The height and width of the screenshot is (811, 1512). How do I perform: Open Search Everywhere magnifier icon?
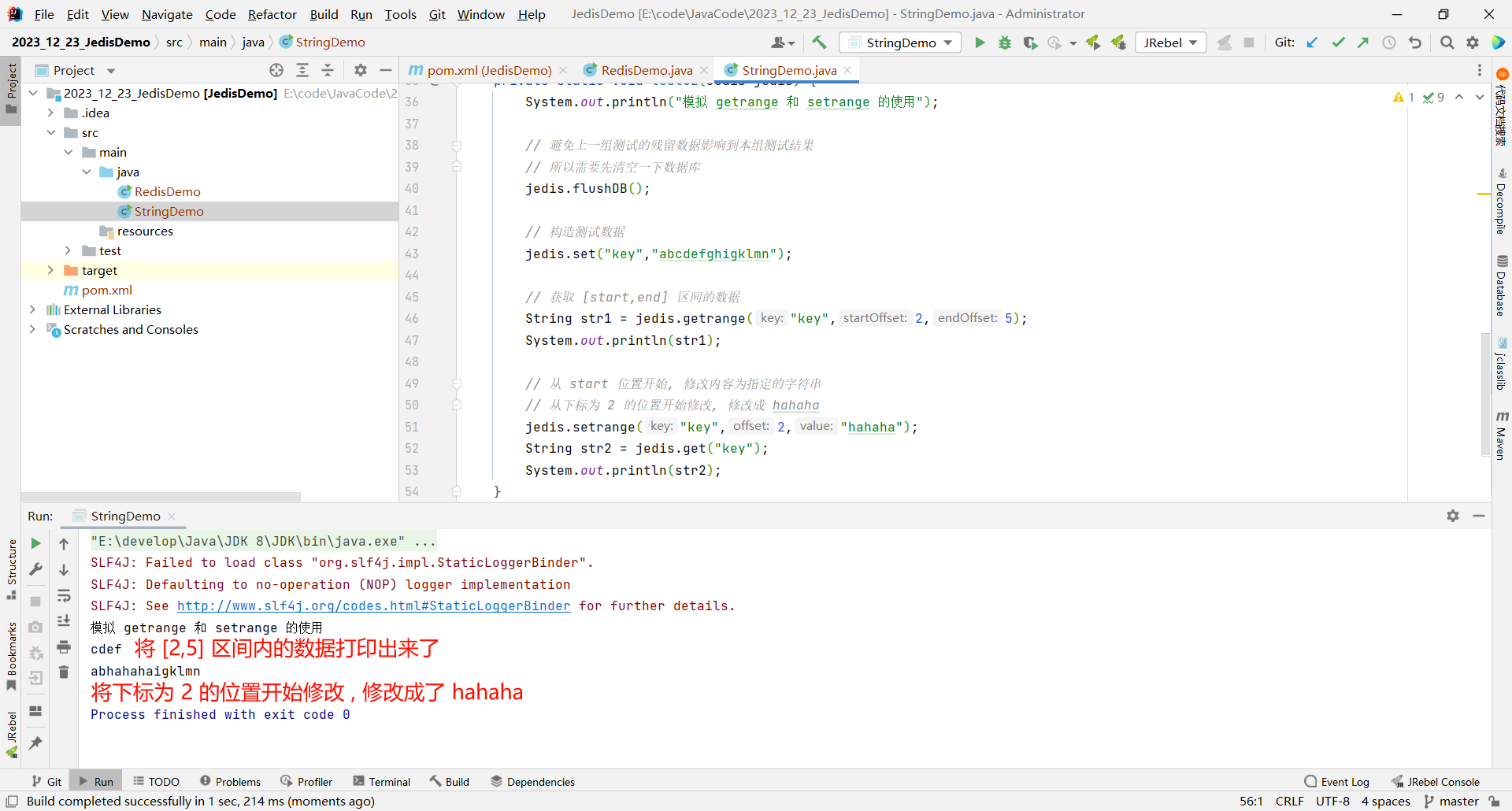[x=1447, y=43]
